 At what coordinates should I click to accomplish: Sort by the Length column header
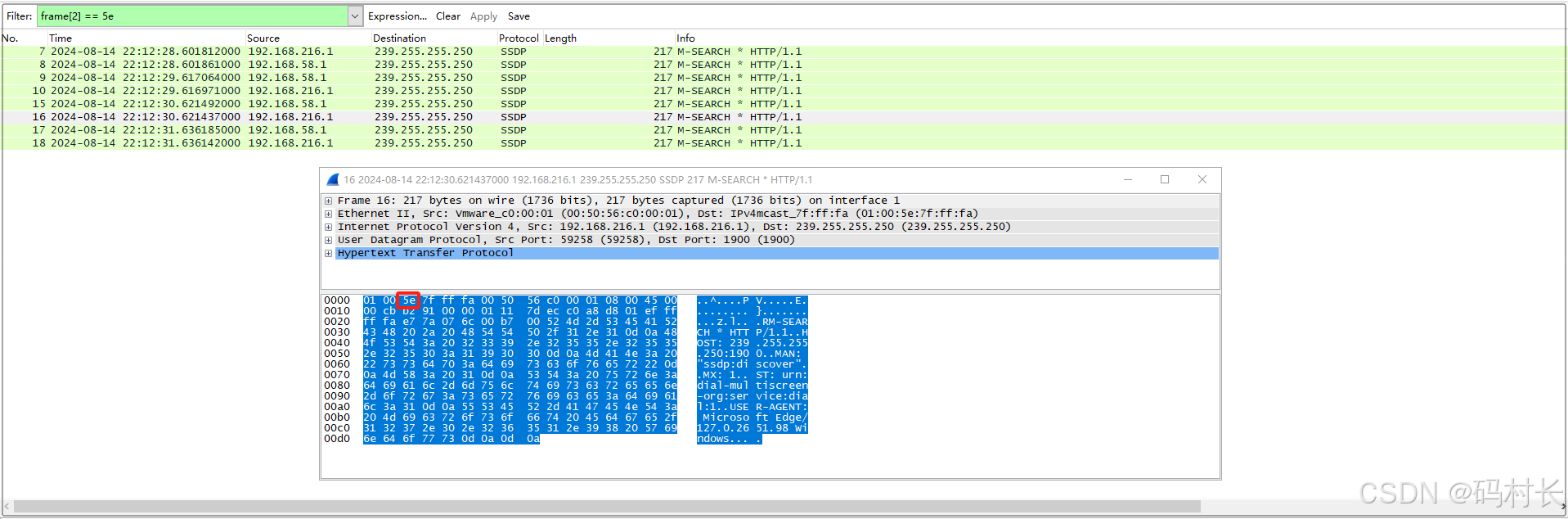click(x=560, y=38)
